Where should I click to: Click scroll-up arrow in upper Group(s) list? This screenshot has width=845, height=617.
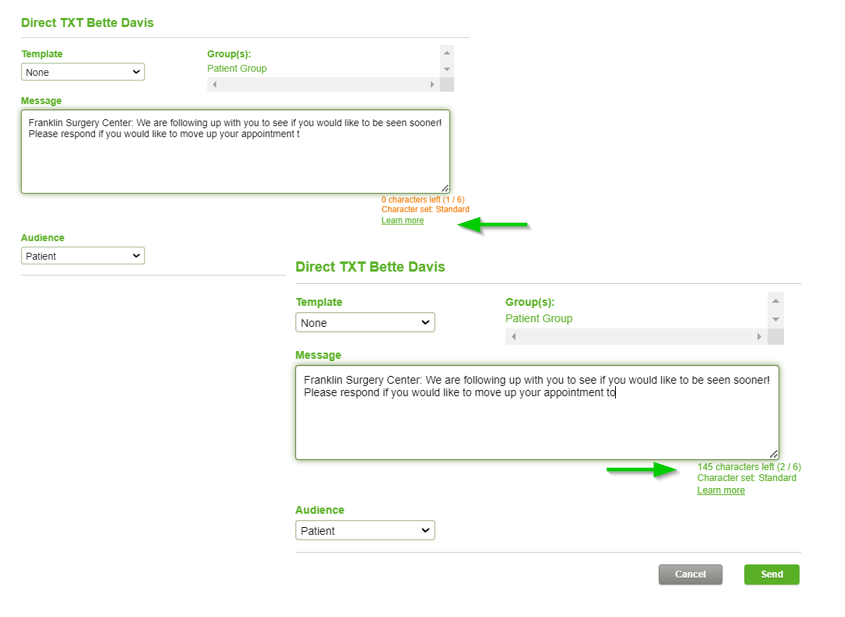[x=447, y=53]
